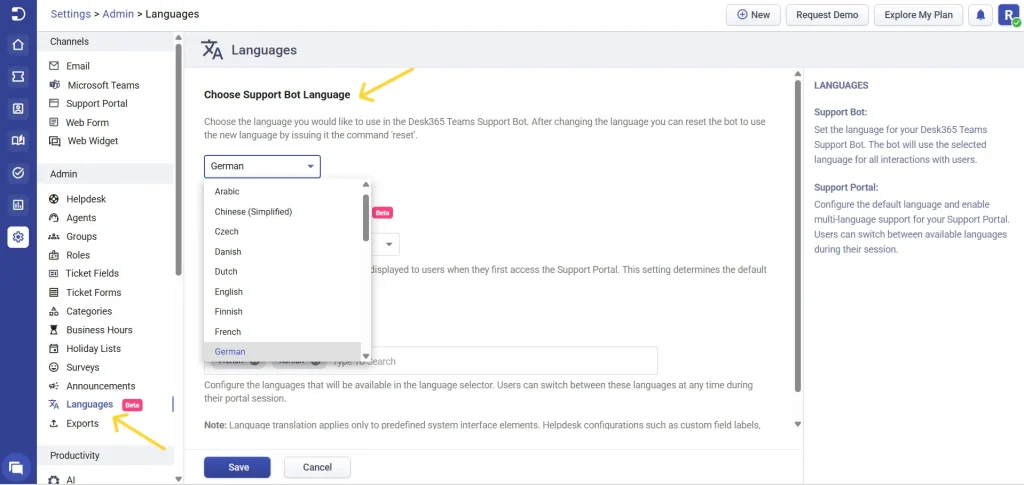Click the Roles briefcase icon
The width and height of the screenshot is (1024, 485).
click(x=54, y=255)
